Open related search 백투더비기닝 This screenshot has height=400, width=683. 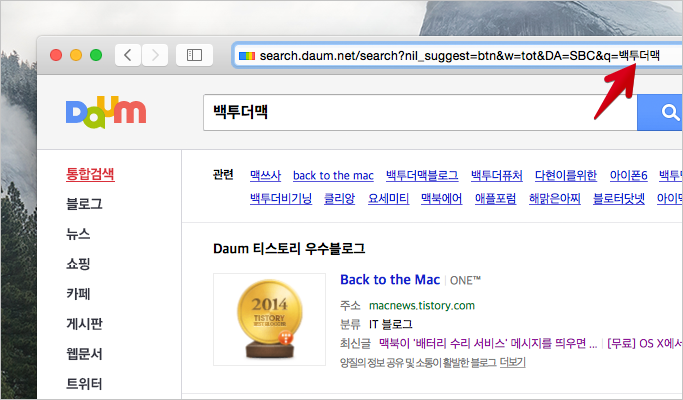click(x=281, y=198)
